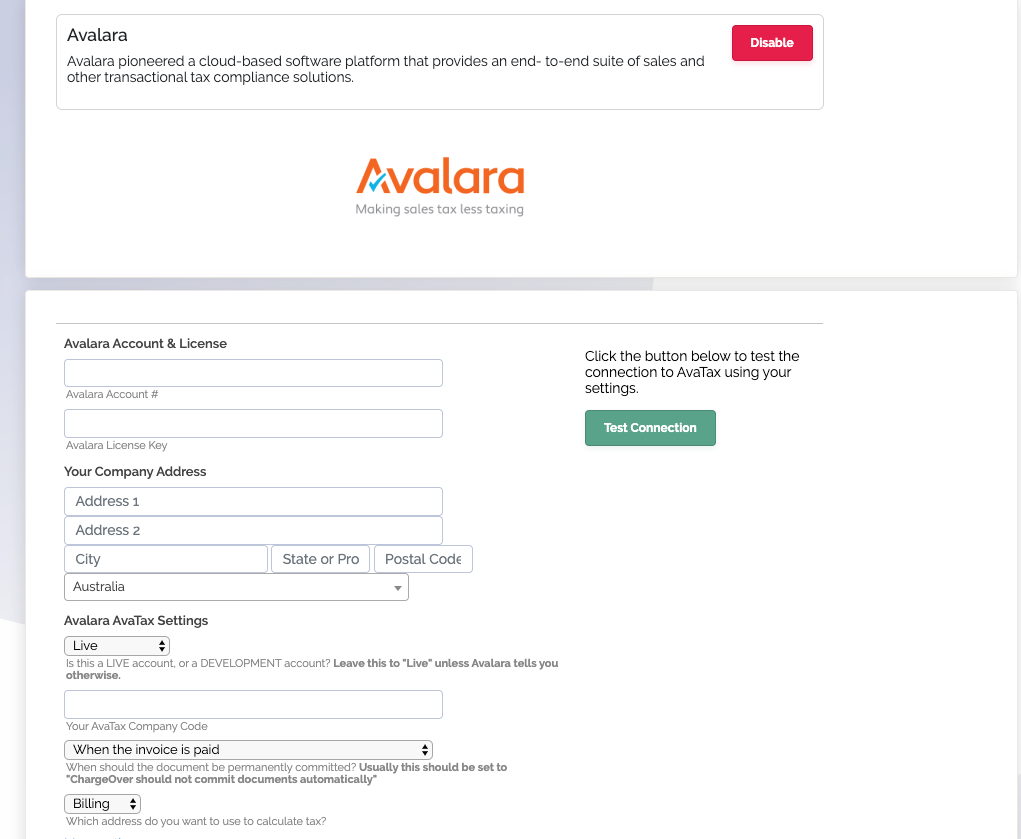This screenshot has width=1021, height=839.
Task: Click into the City field
Action: coord(166,559)
